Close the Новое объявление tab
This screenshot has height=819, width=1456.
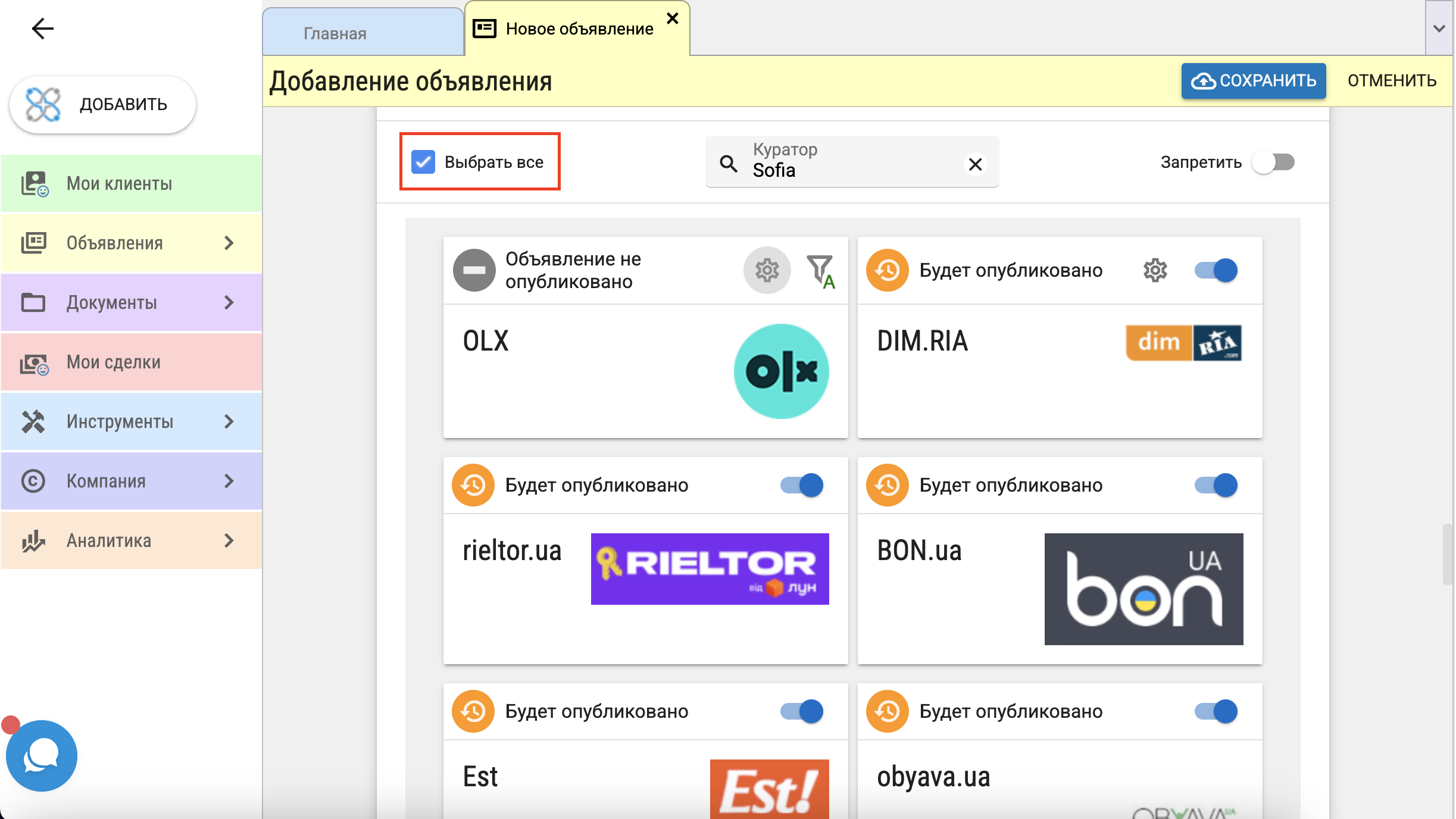(x=673, y=18)
